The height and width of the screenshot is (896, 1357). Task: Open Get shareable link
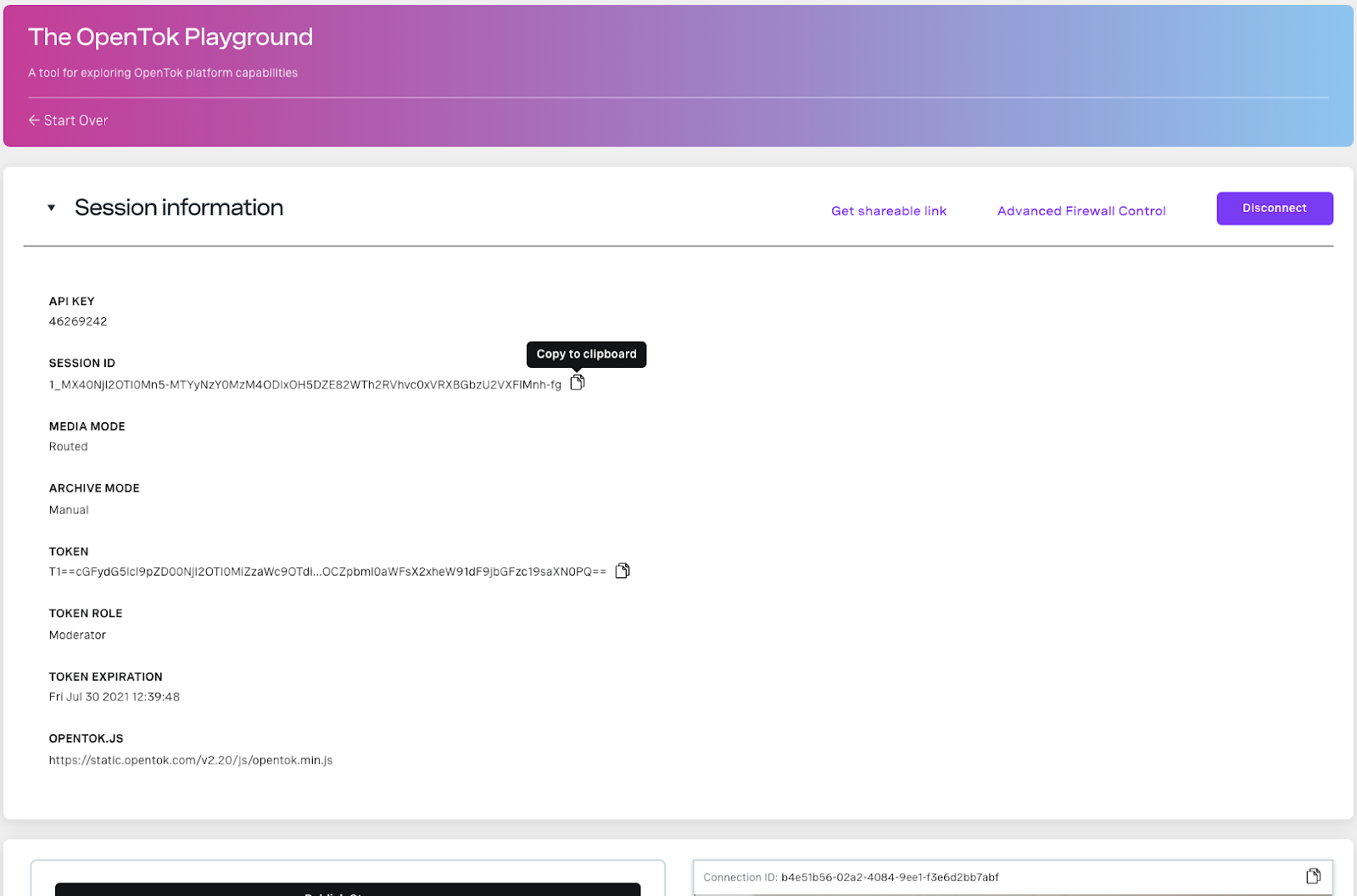pyautogui.click(x=889, y=211)
